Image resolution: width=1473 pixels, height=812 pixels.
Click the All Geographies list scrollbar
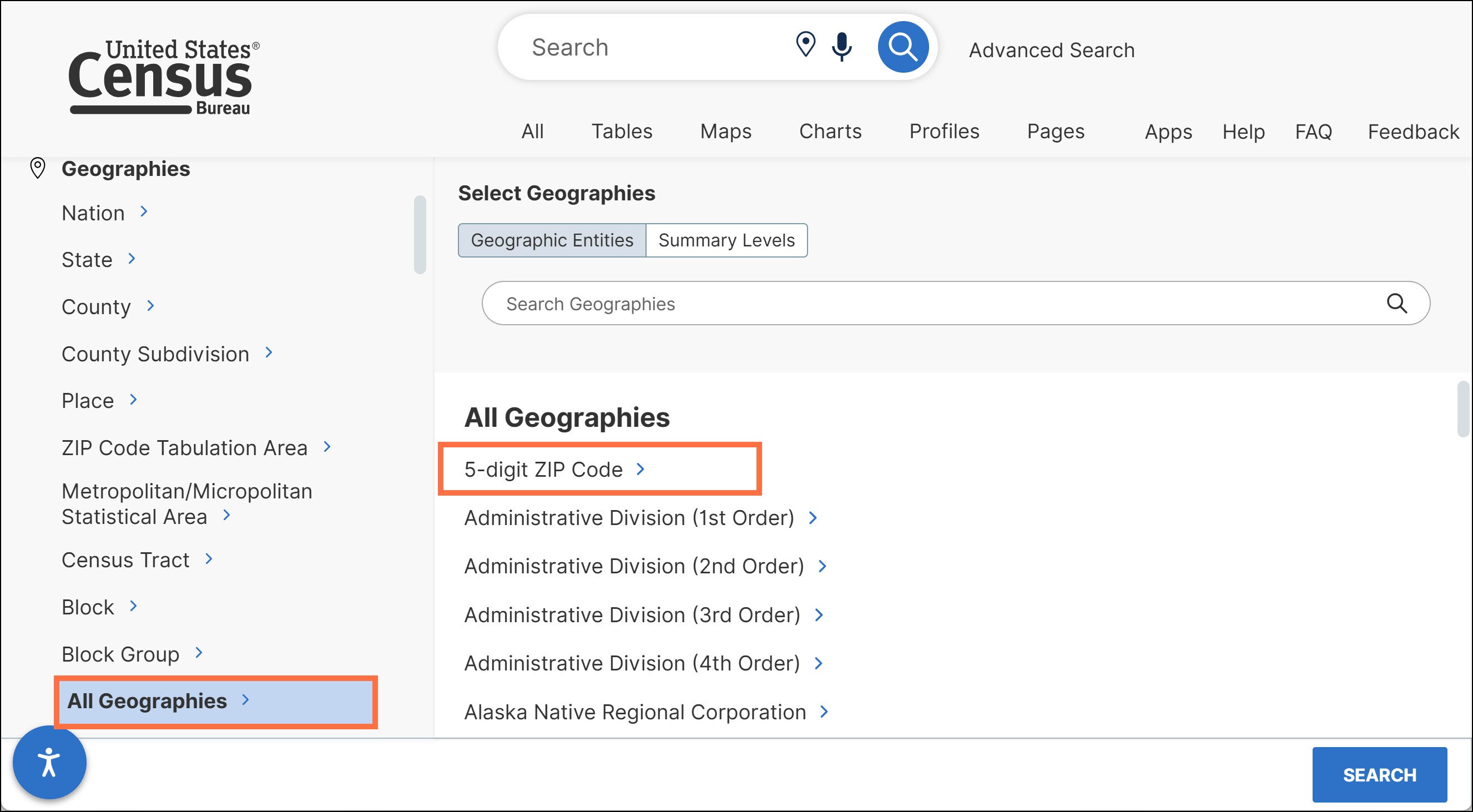coord(1464,410)
